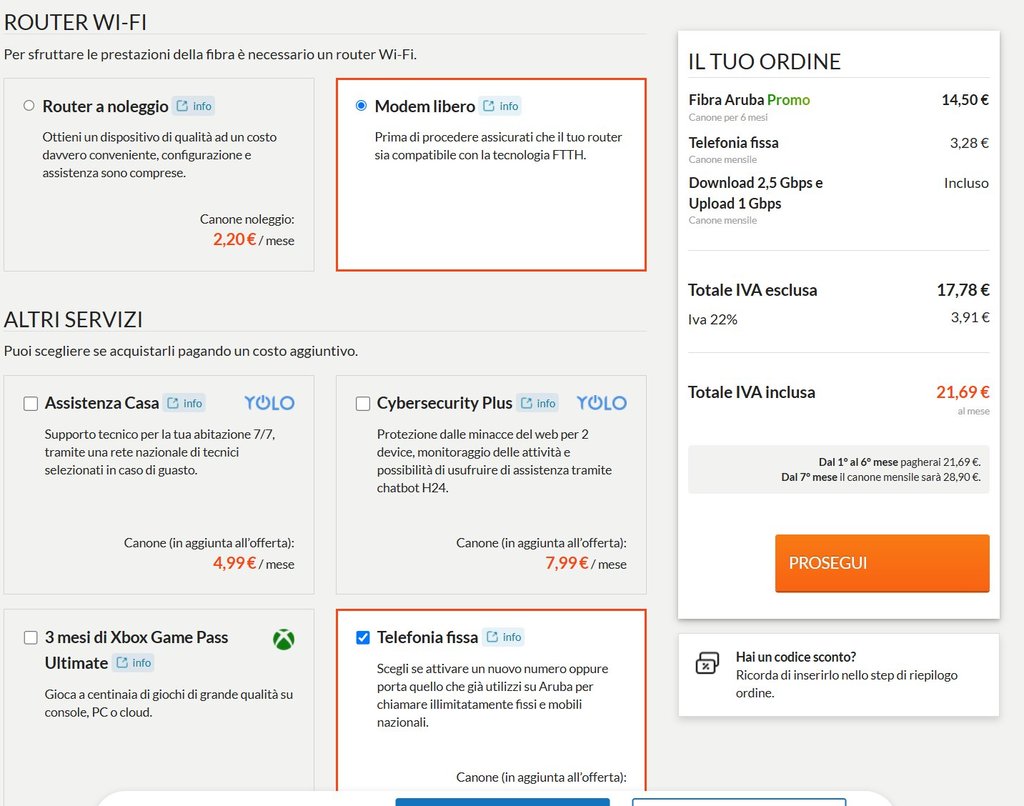1024x806 pixels.
Task: Open info link for Xbox Game Pass Ultimate
Action: tap(134, 663)
